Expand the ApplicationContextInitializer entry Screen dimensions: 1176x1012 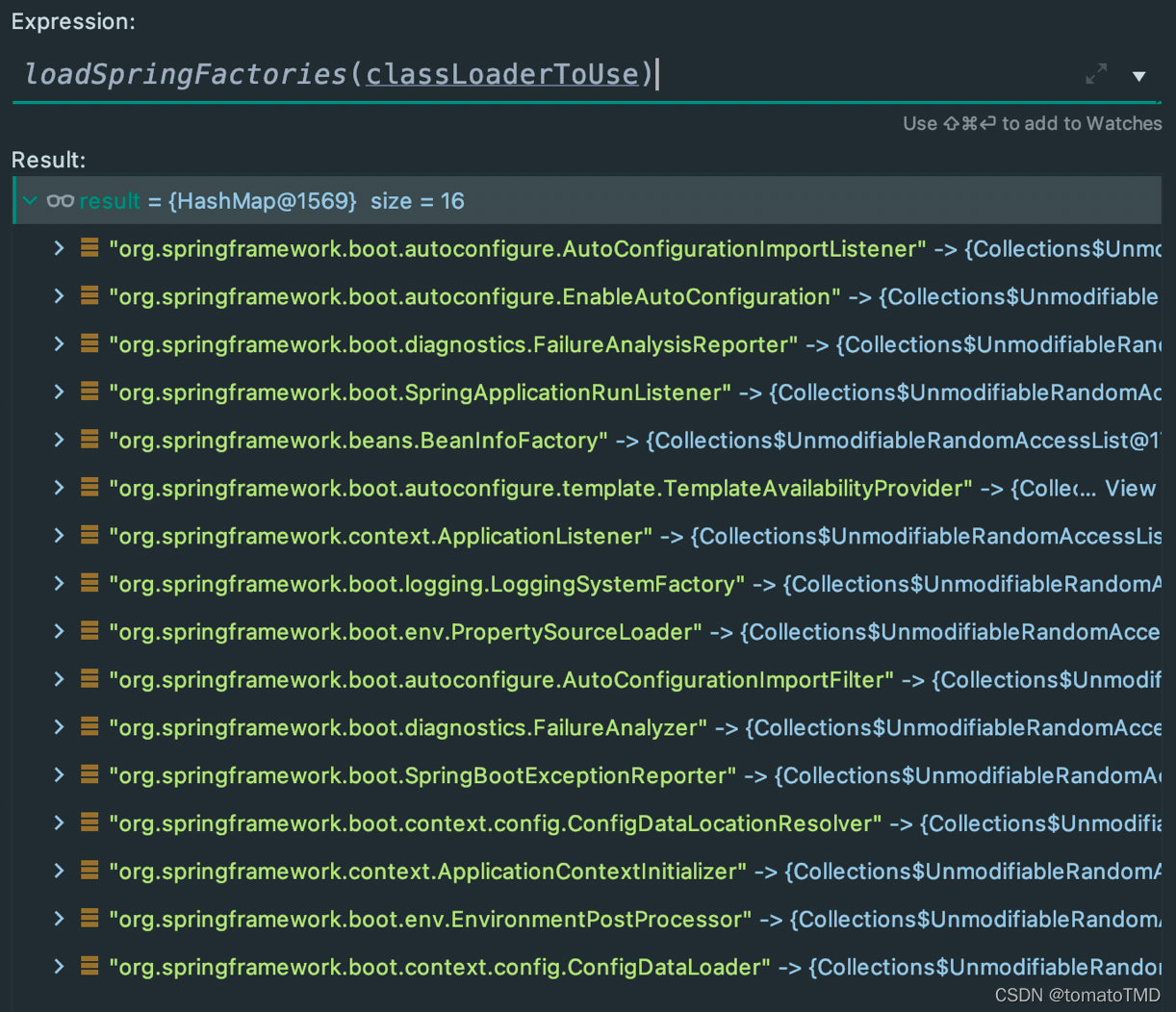tap(59, 871)
